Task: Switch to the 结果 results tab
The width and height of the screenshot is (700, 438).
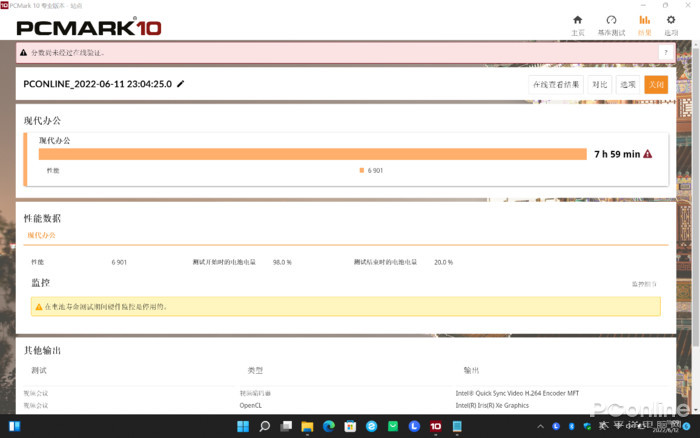Action: pyautogui.click(x=644, y=25)
